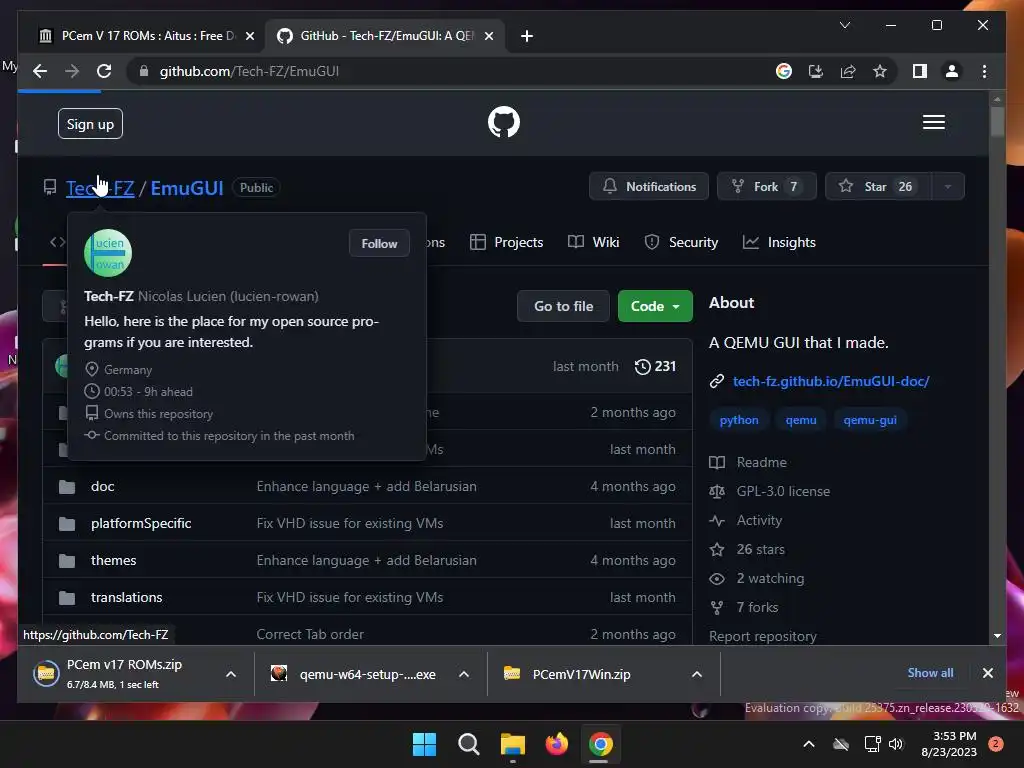Expand PCem v17 ROMs.zip download options

pos(231,674)
